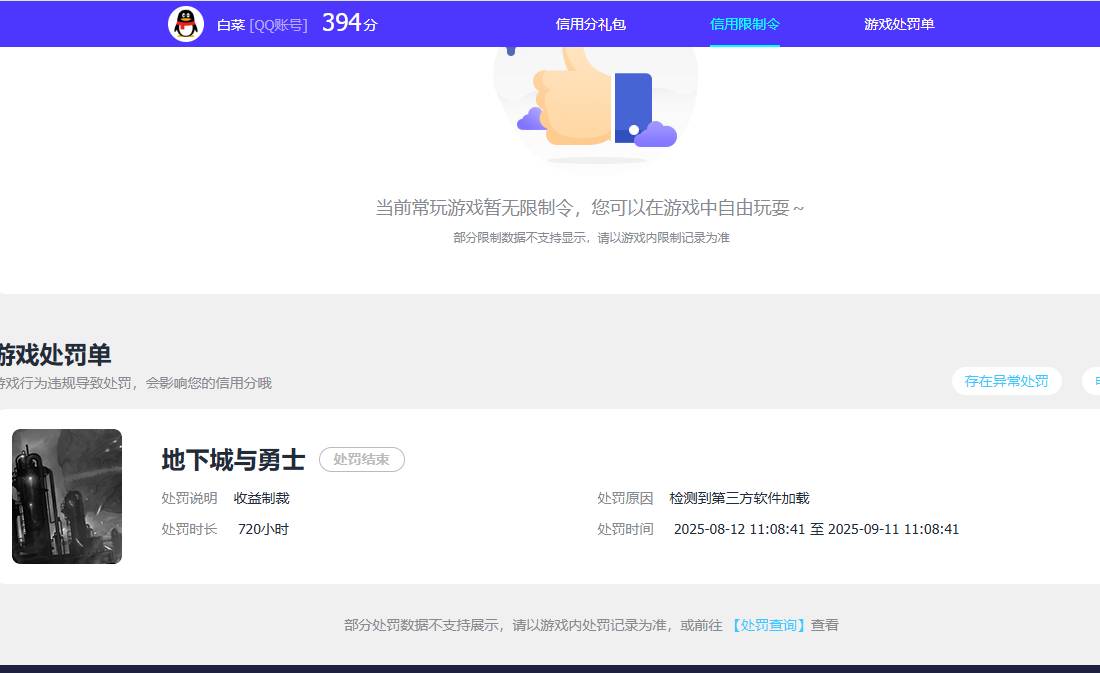
Task: Enable the partially visible filter at right edge
Action: pos(1093,381)
